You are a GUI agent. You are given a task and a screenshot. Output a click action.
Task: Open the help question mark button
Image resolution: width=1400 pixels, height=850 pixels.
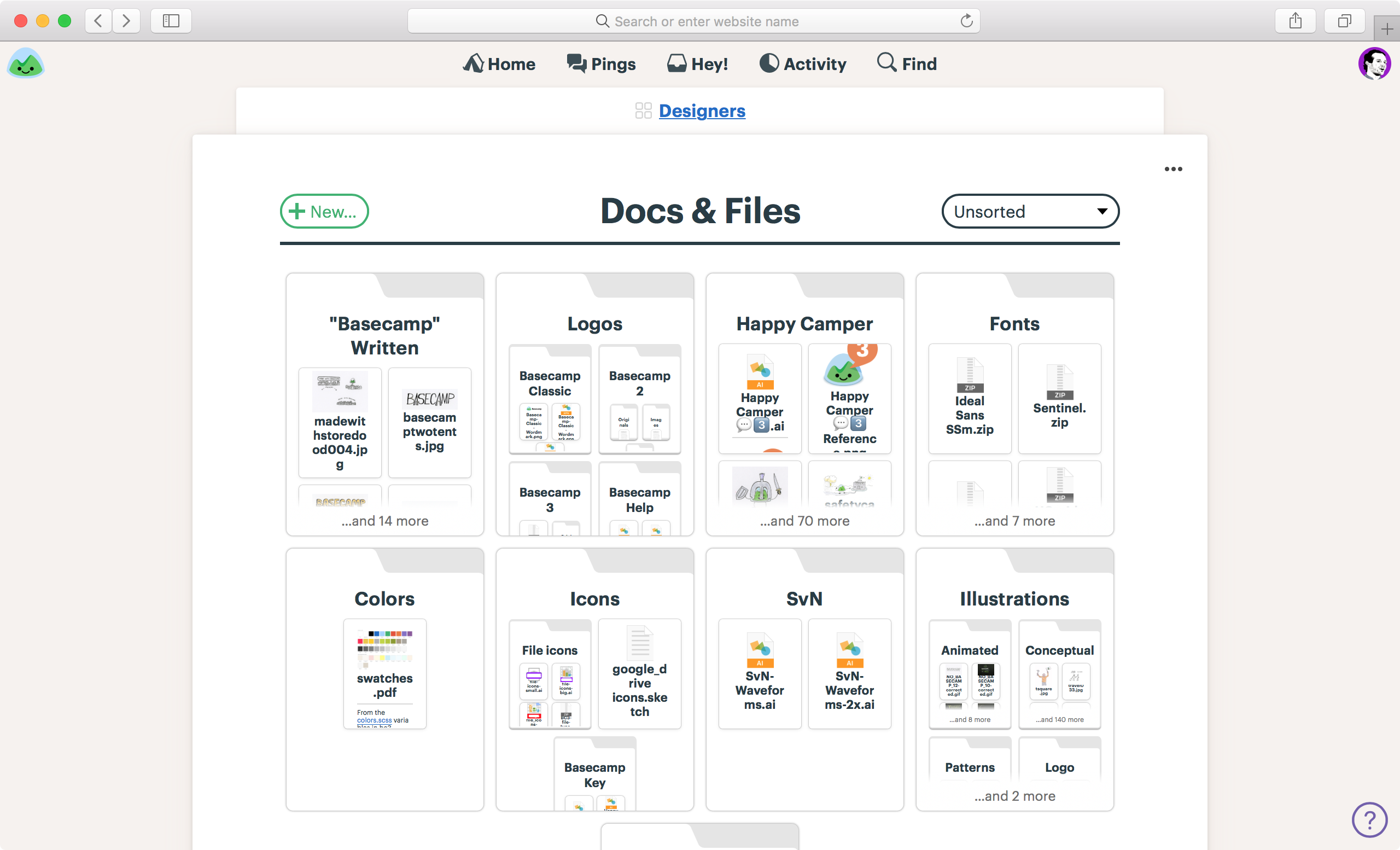pyautogui.click(x=1369, y=819)
